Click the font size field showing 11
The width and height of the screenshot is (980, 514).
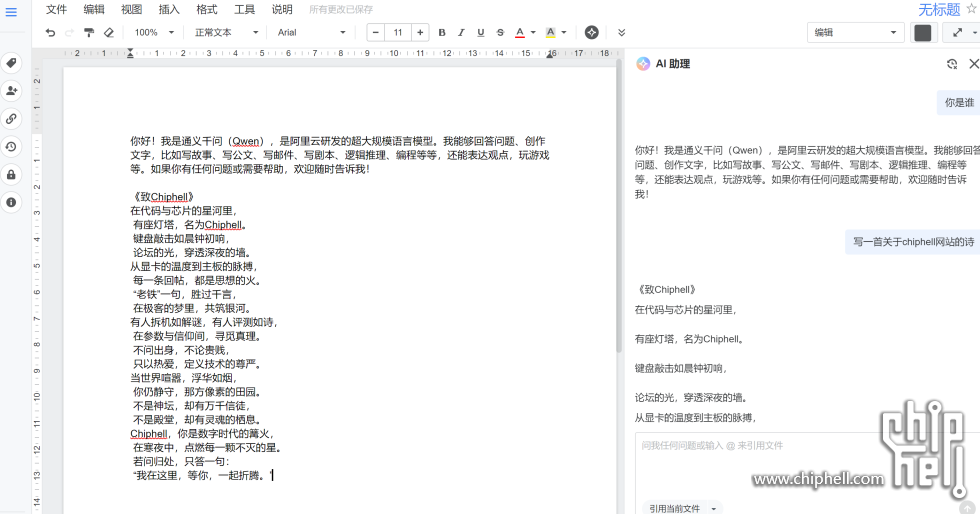pos(398,33)
